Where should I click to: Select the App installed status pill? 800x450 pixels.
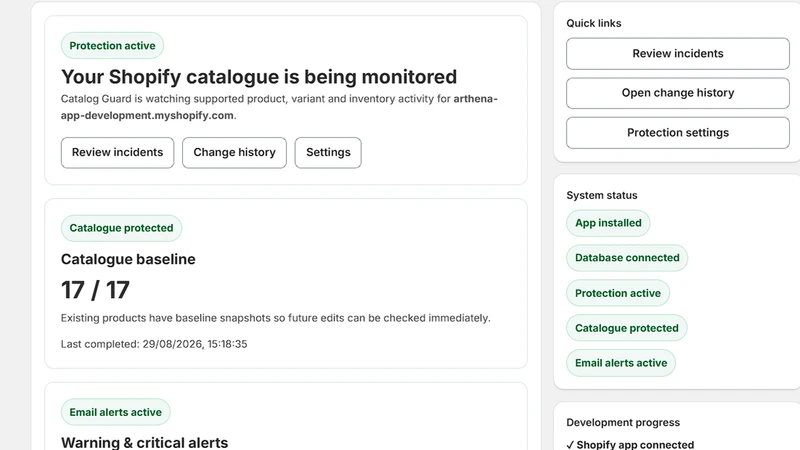(x=608, y=223)
